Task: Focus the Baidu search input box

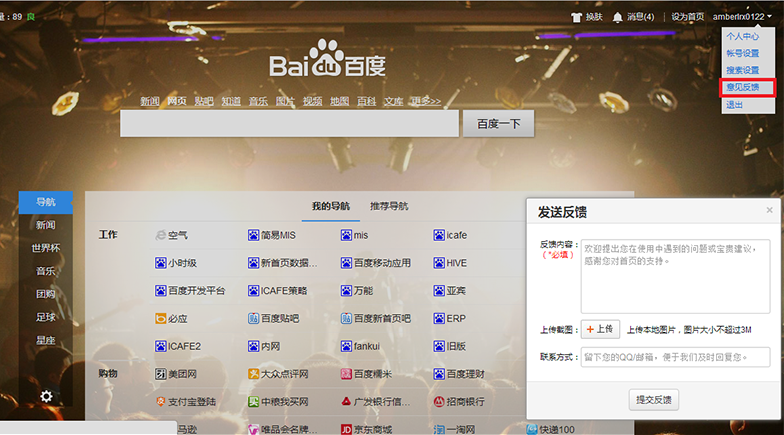Action: tap(290, 124)
